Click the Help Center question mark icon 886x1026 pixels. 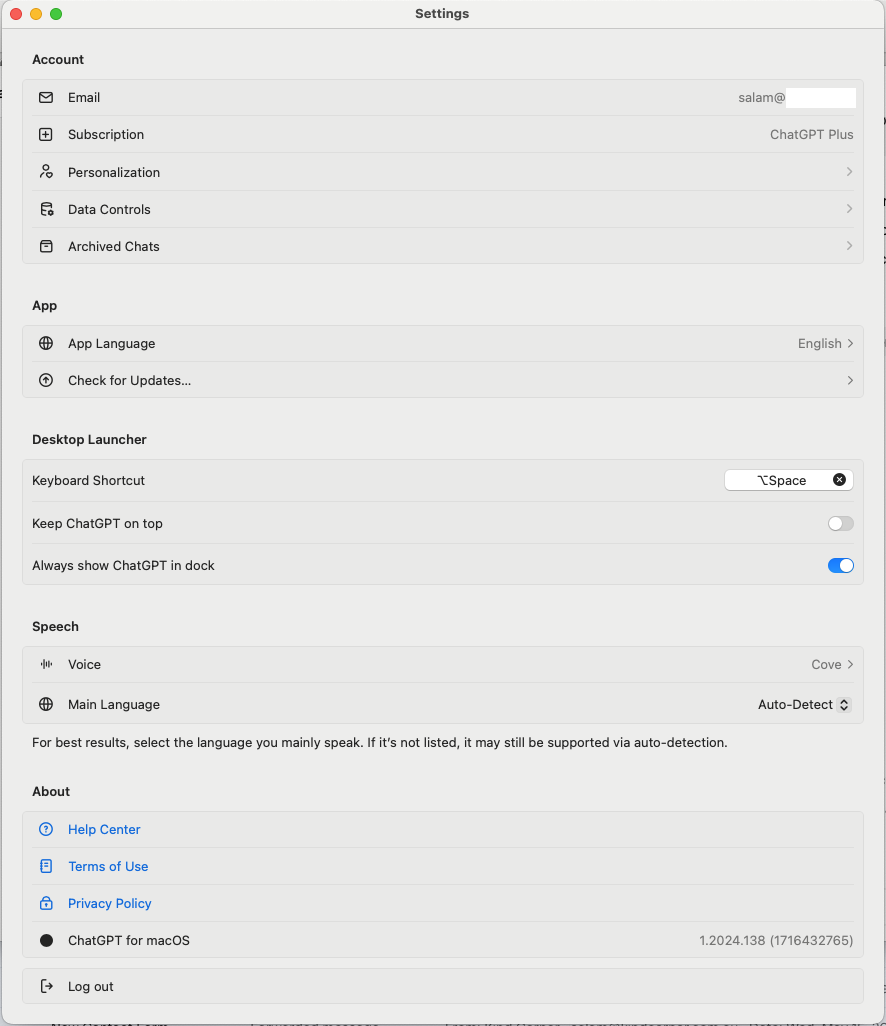(46, 829)
